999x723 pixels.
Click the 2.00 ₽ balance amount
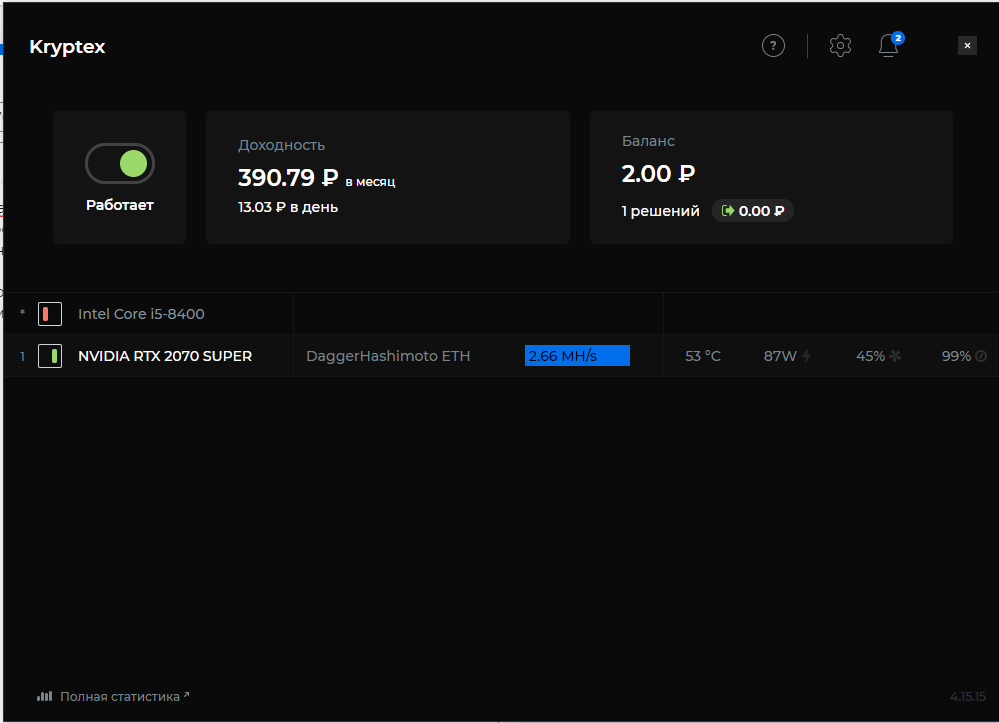[x=658, y=174]
